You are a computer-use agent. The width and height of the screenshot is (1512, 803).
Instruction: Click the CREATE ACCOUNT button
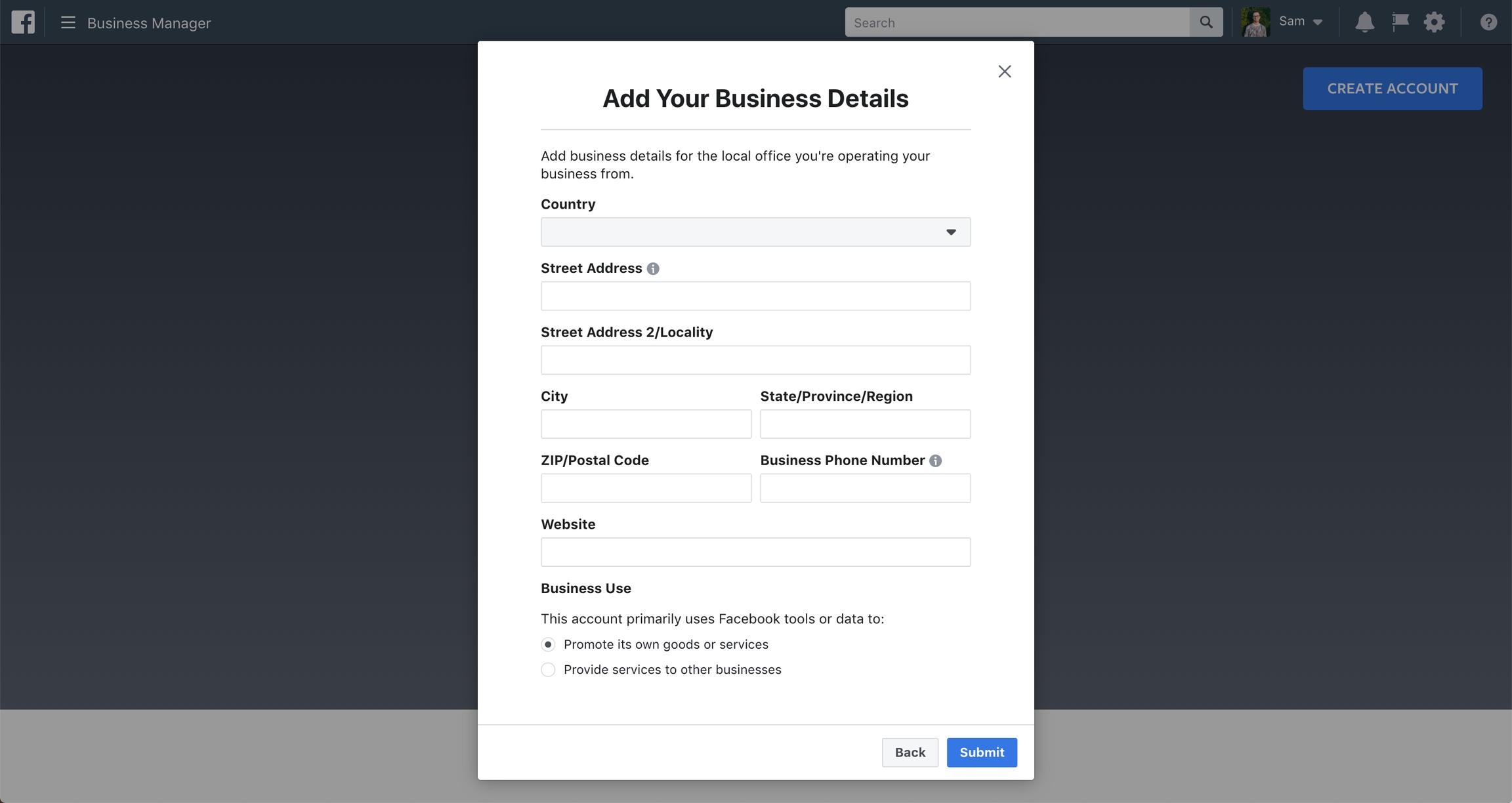point(1393,89)
